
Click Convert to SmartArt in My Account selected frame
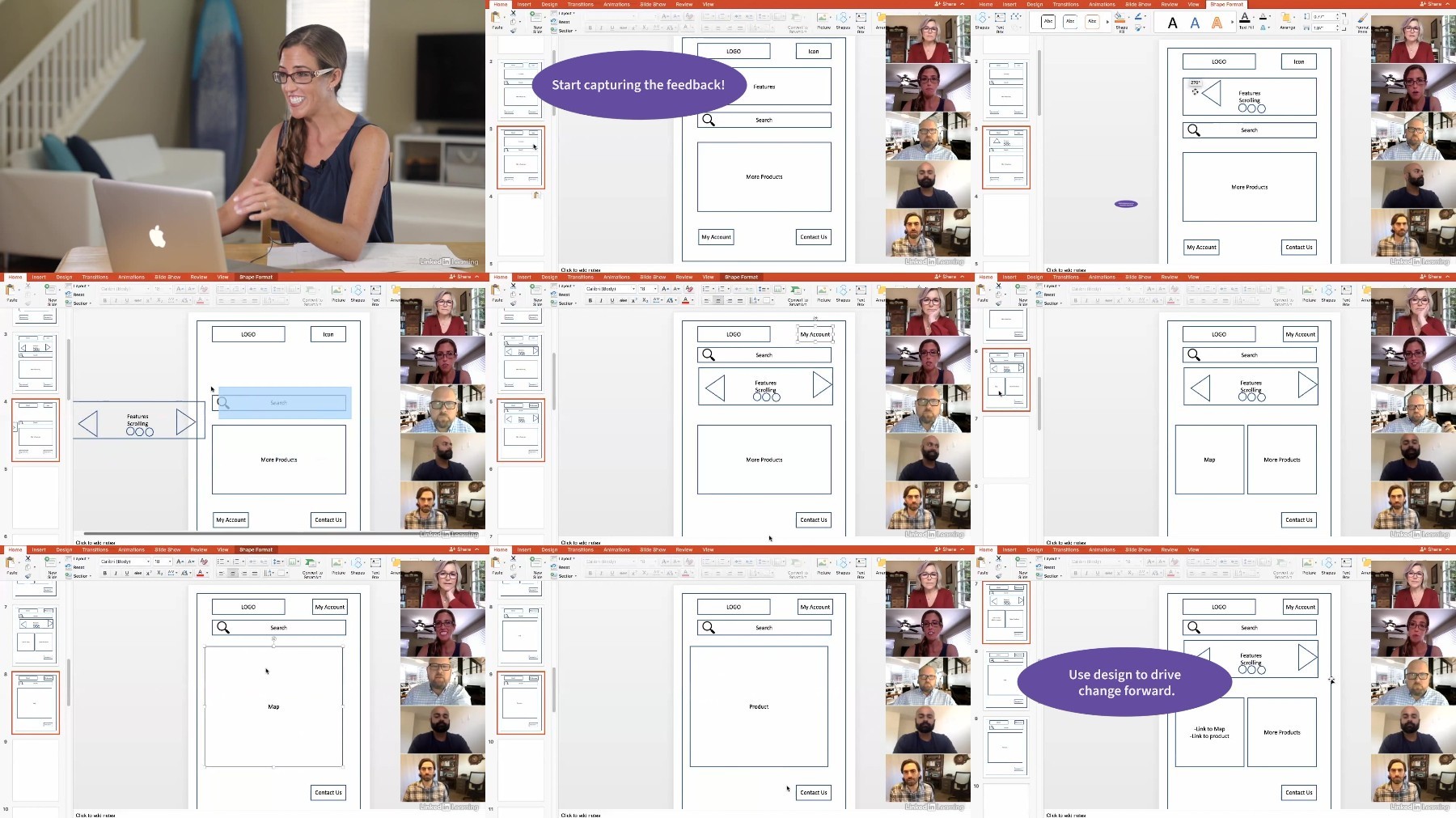[798, 294]
